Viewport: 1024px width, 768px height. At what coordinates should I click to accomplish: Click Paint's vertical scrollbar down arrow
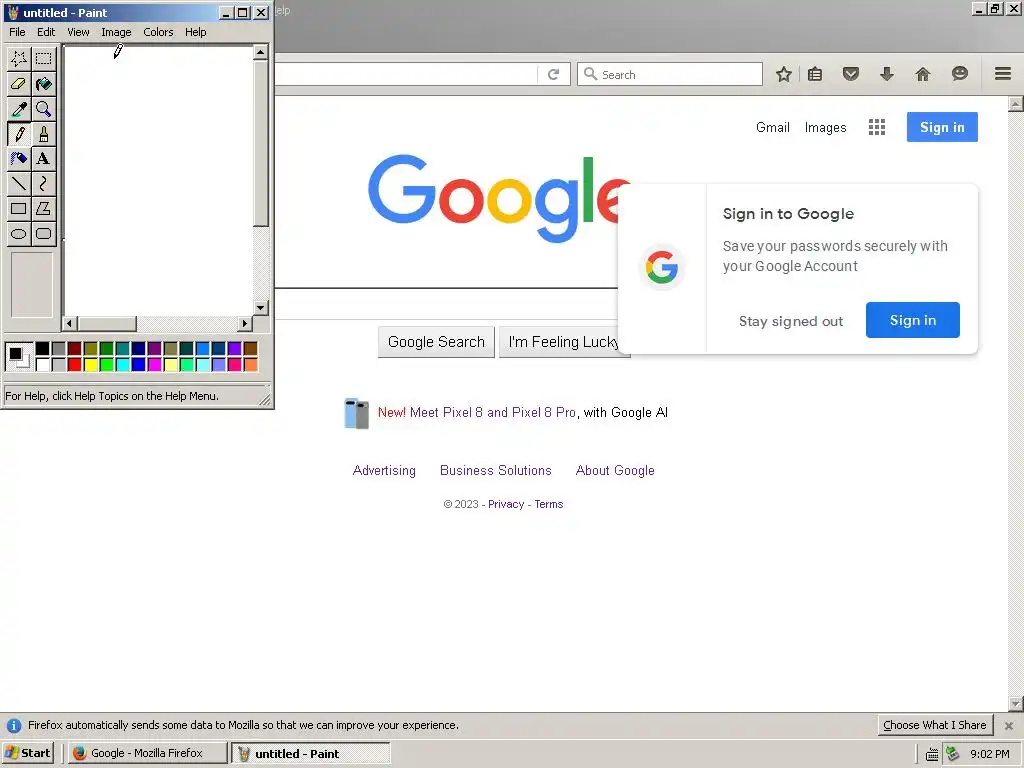click(x=261, y=308)
